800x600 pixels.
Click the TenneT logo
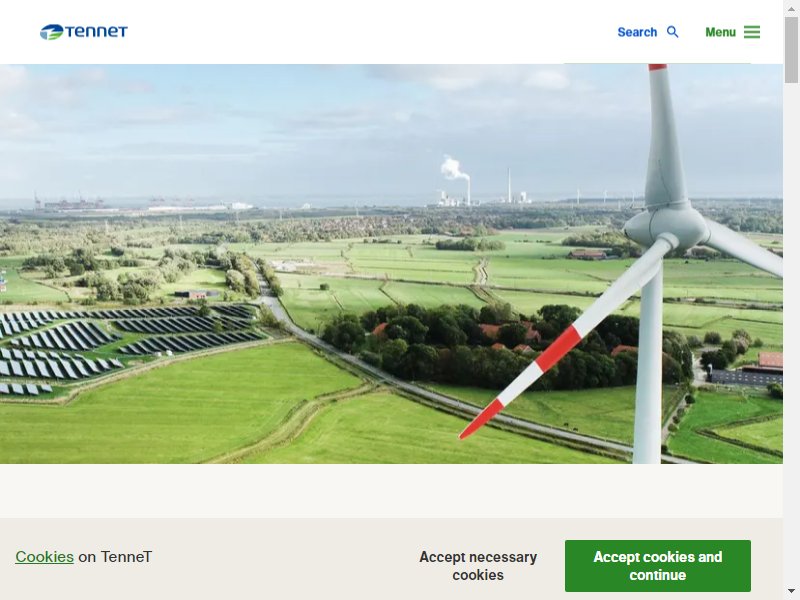84,32
